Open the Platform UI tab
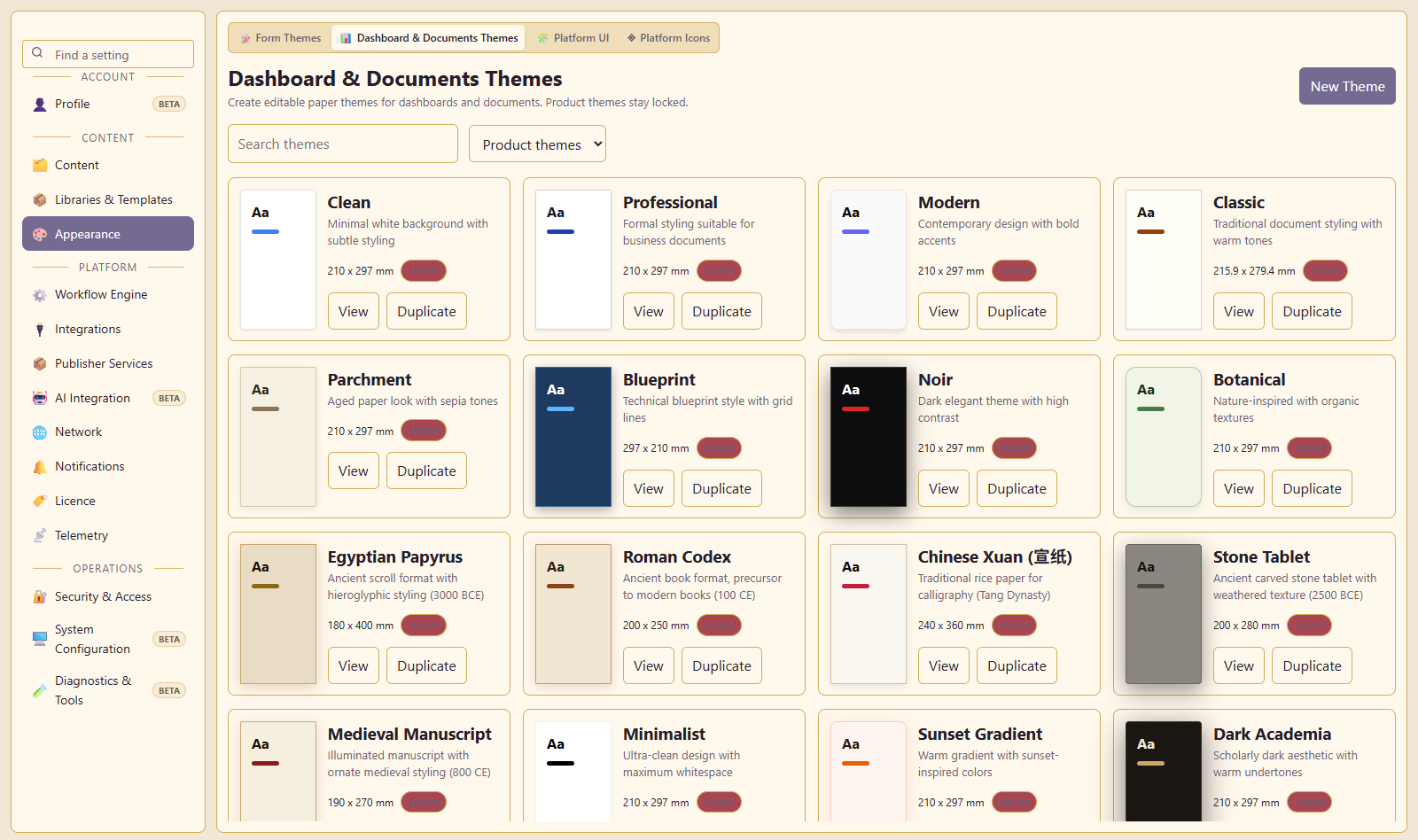 point(573,38)
